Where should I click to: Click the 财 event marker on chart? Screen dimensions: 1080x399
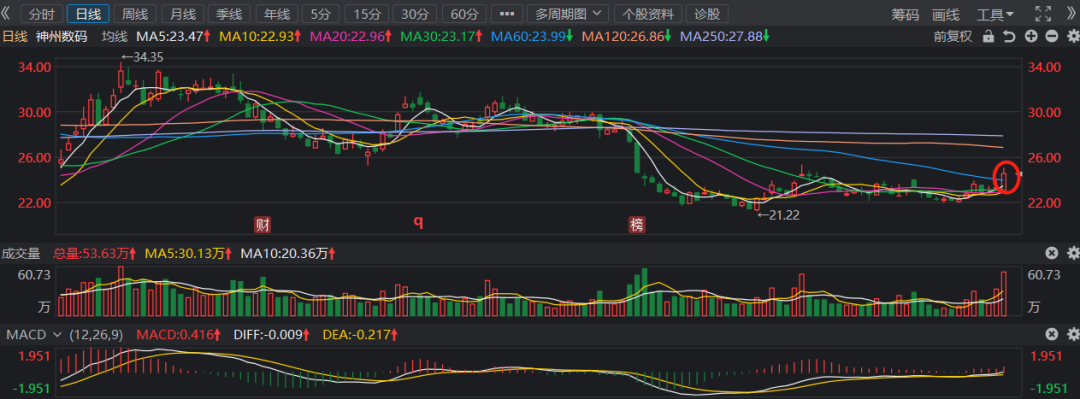click(262, 223)
